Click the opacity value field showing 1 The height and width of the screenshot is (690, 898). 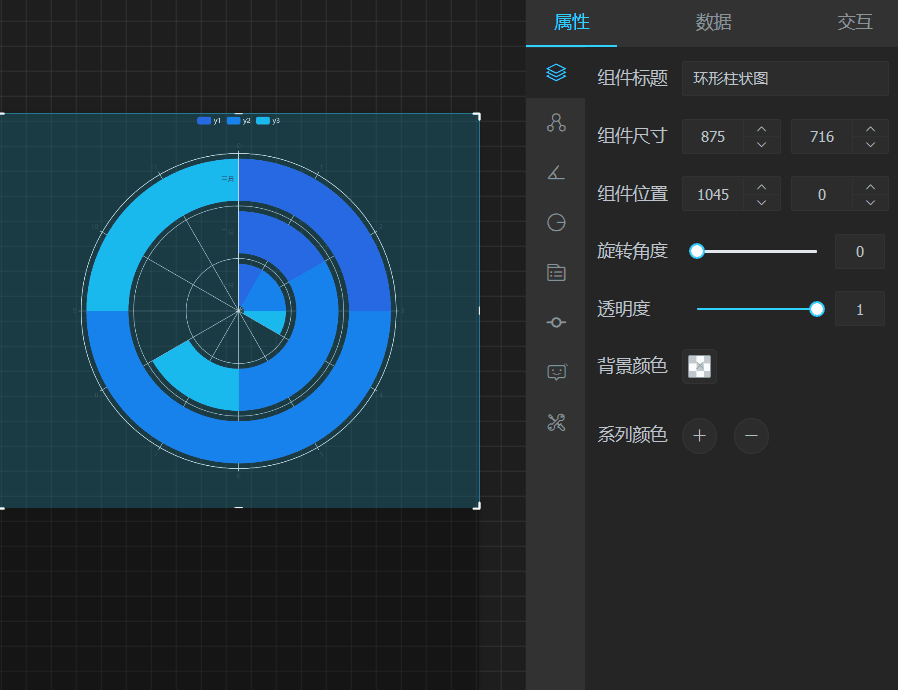click(859, 309)
